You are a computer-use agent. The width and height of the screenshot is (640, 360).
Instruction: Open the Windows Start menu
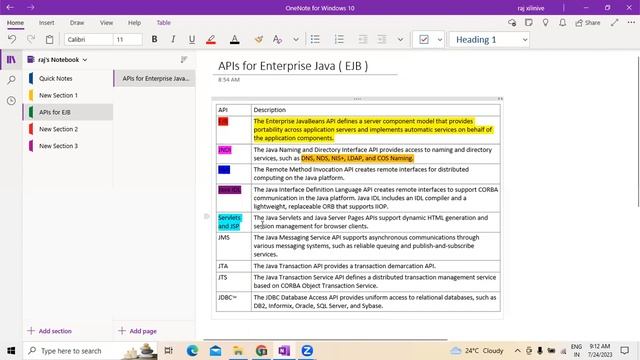(x=11, y=351)
